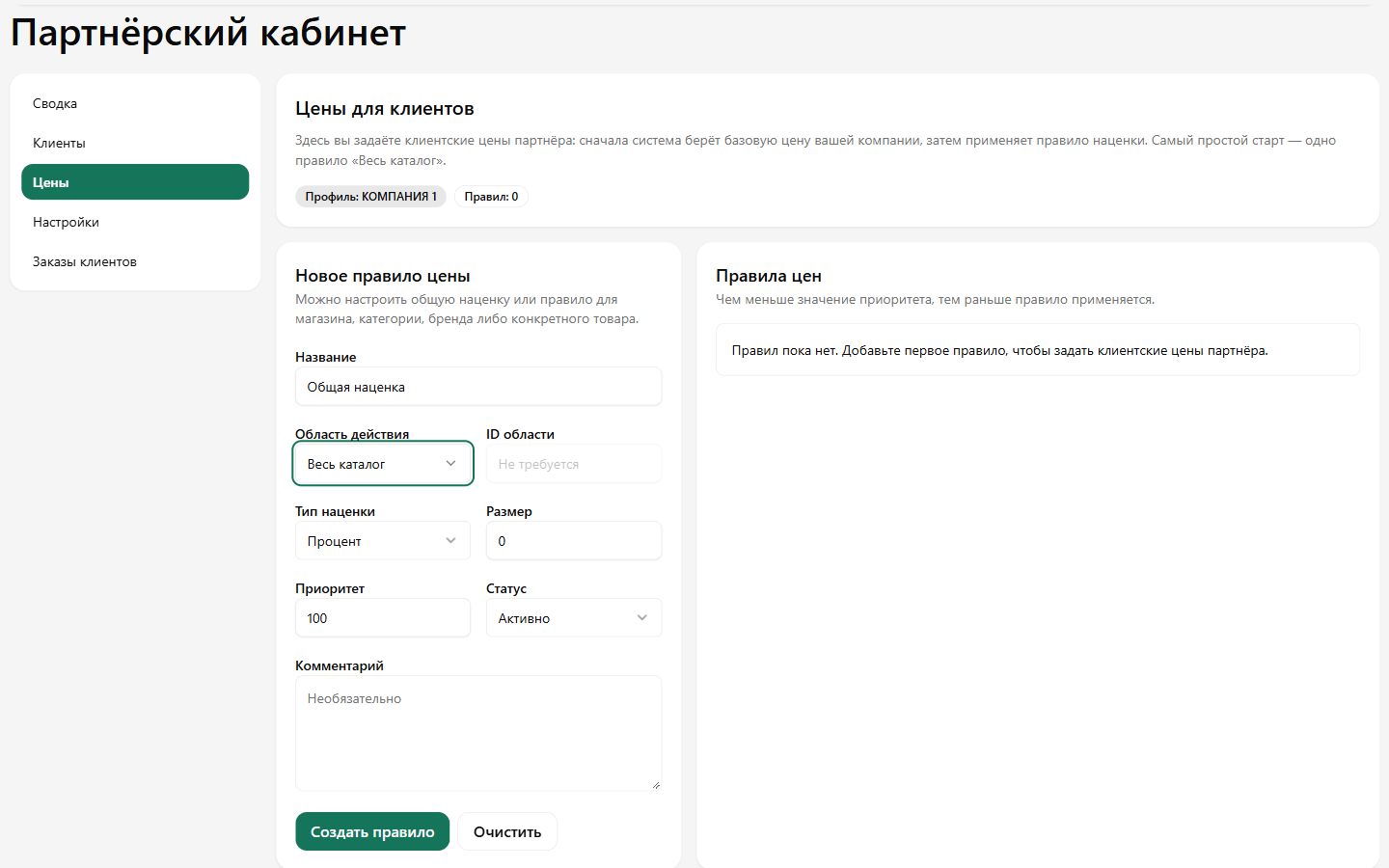The width and height of the screenshot is (1389, 868).
Task: Click the Название field with Общая наценка
Action: point(478,387)
